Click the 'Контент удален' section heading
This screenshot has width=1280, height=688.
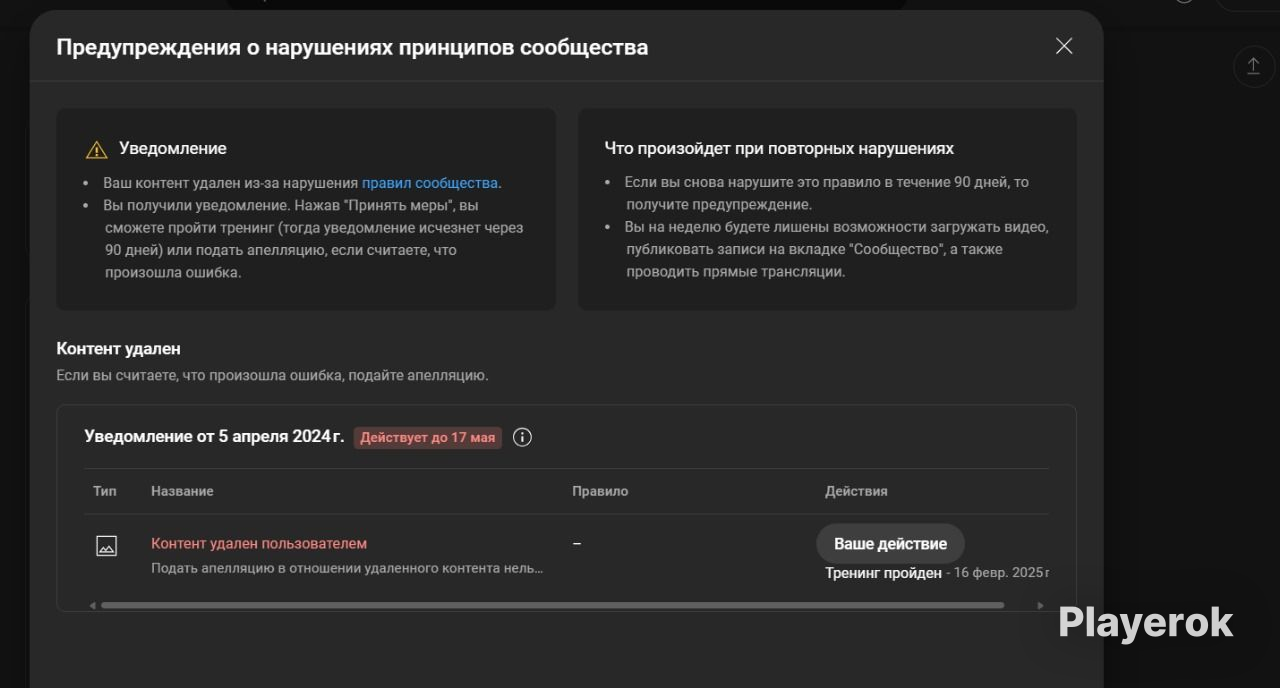point(118,349)
